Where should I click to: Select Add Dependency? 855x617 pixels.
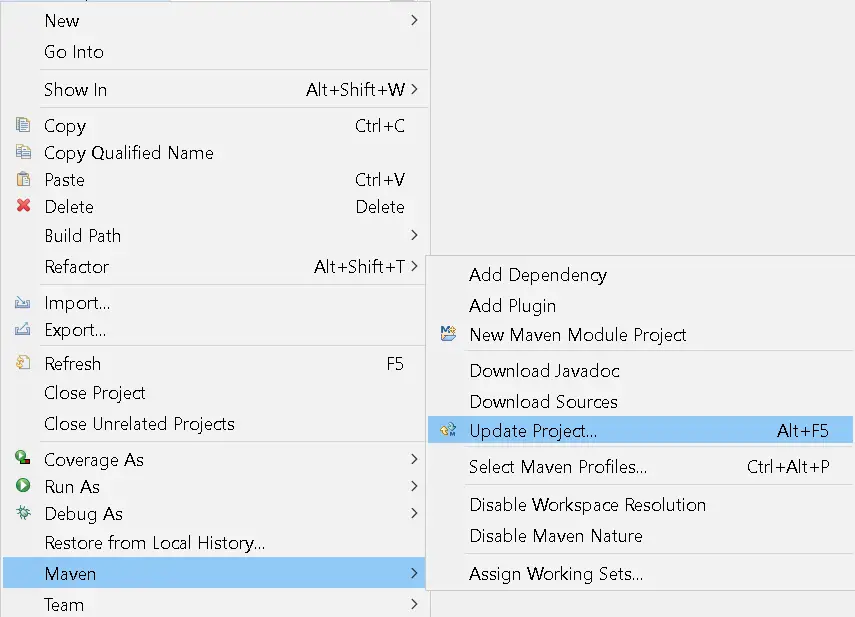click(x=537, y=275)
